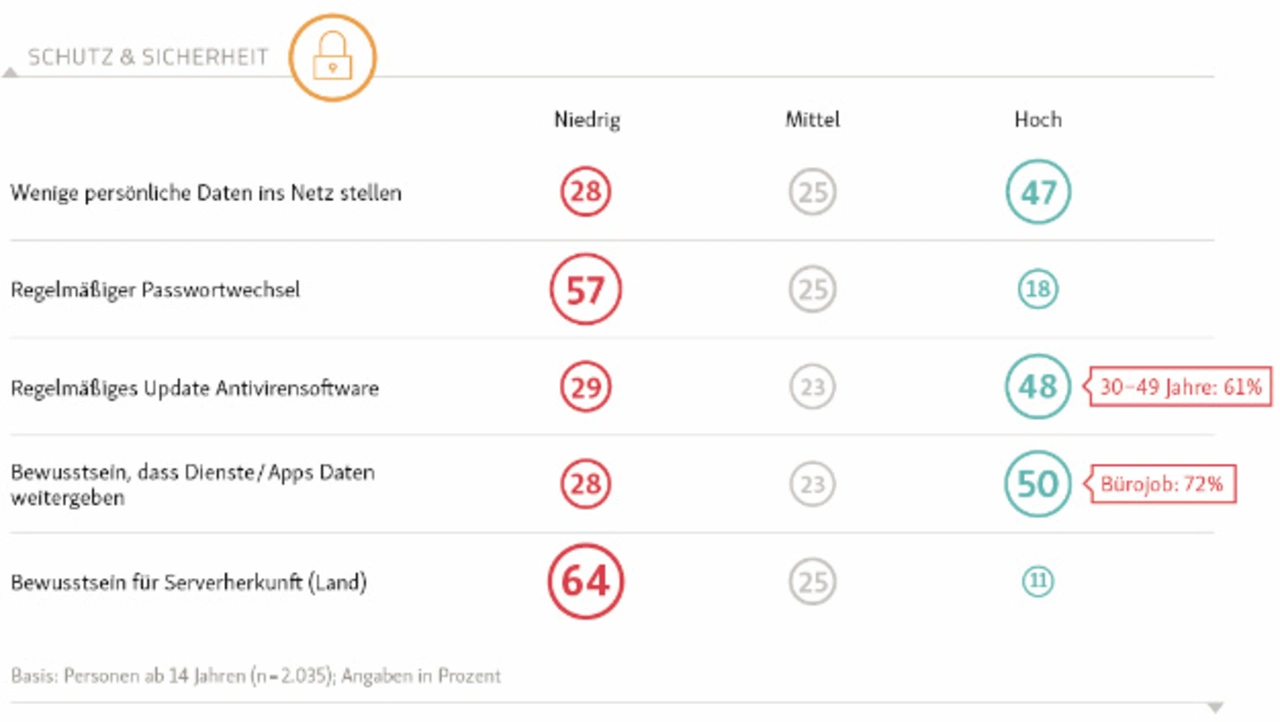
Task: Click the teal 50 circle beside Bürojob
Action: pyautogui.click(x=1038, y=484)
